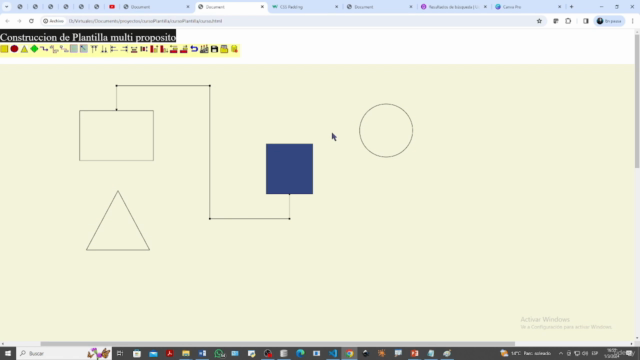Click the browser back button
The height and width of the screenshot is (360, 640).
[7, 21]
